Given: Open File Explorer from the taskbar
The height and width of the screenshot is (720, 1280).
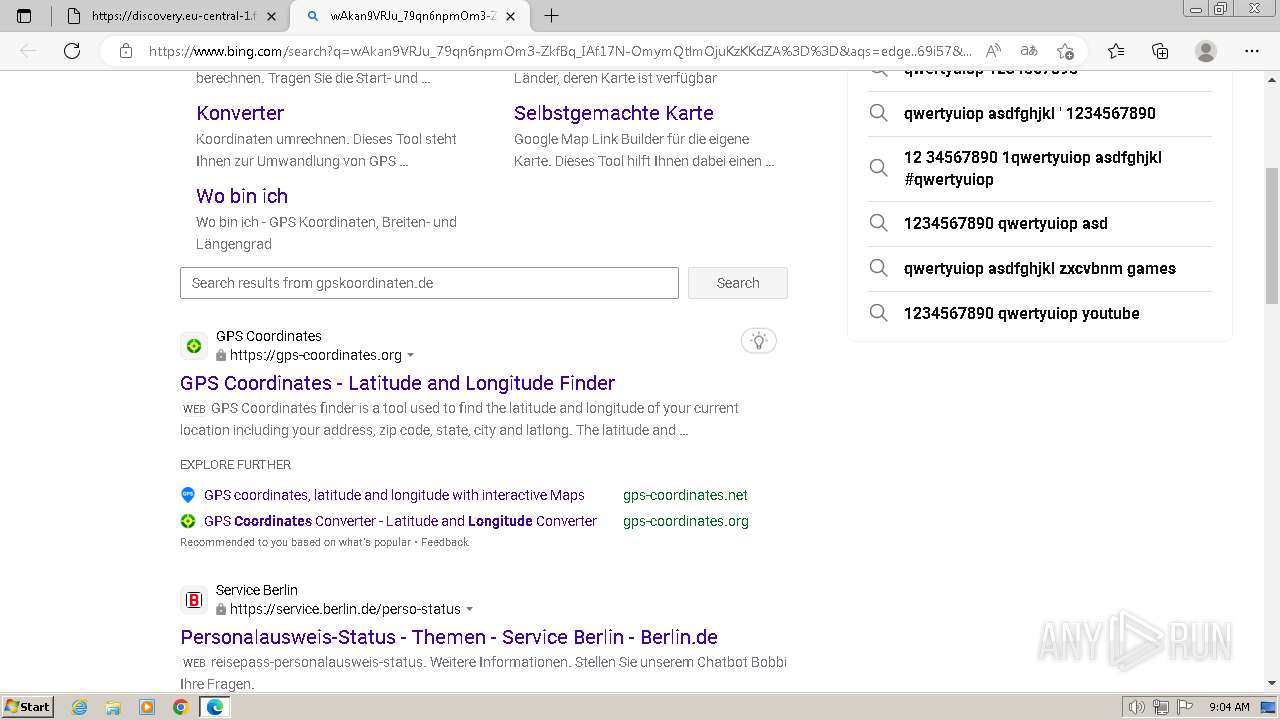Looking at the screenshot, I should [x=113, y=707].
